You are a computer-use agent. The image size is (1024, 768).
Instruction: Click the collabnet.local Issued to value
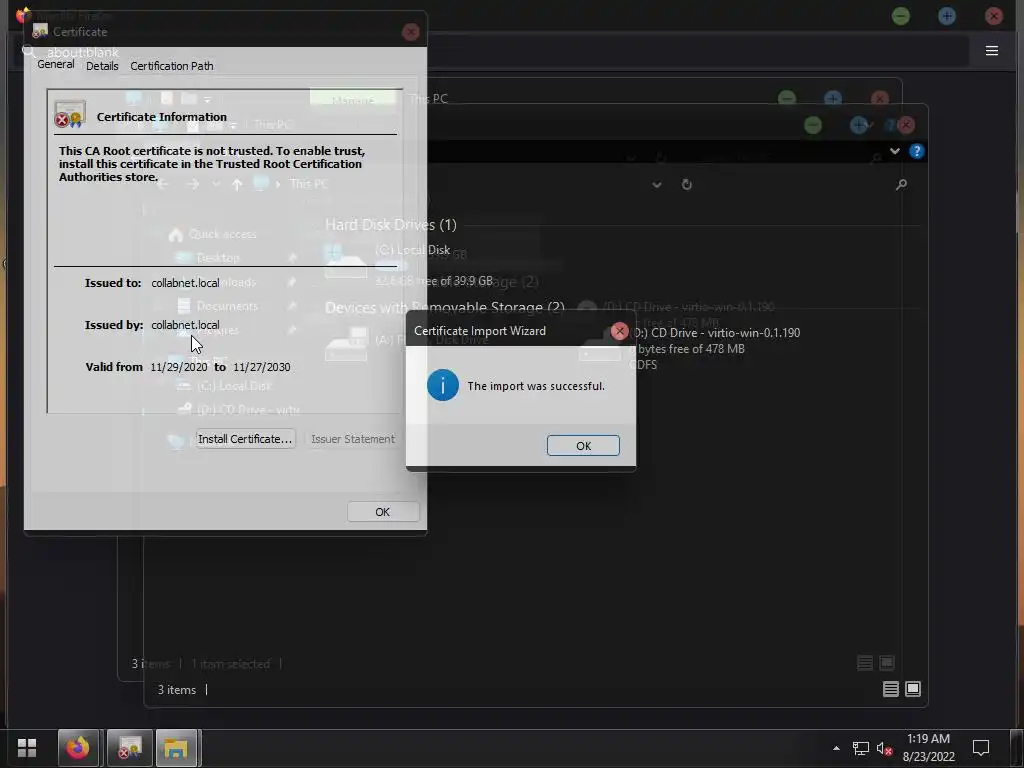pyautogui.click(x=185, y=283)
